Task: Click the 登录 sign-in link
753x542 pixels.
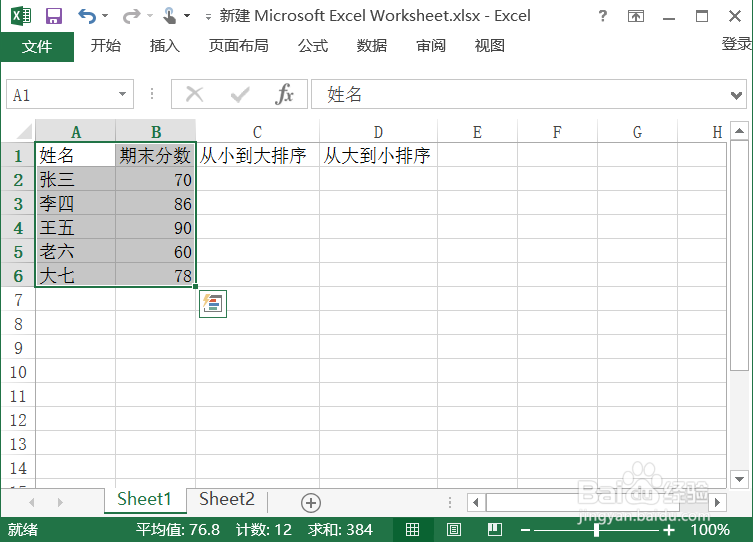Action: [736, 44]
